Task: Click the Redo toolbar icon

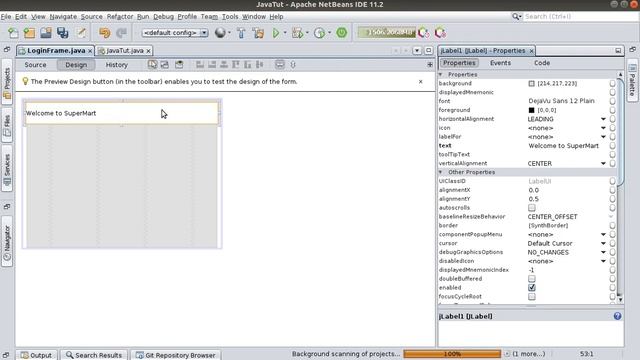Action: pyautogui.click(x=121, y=33)
